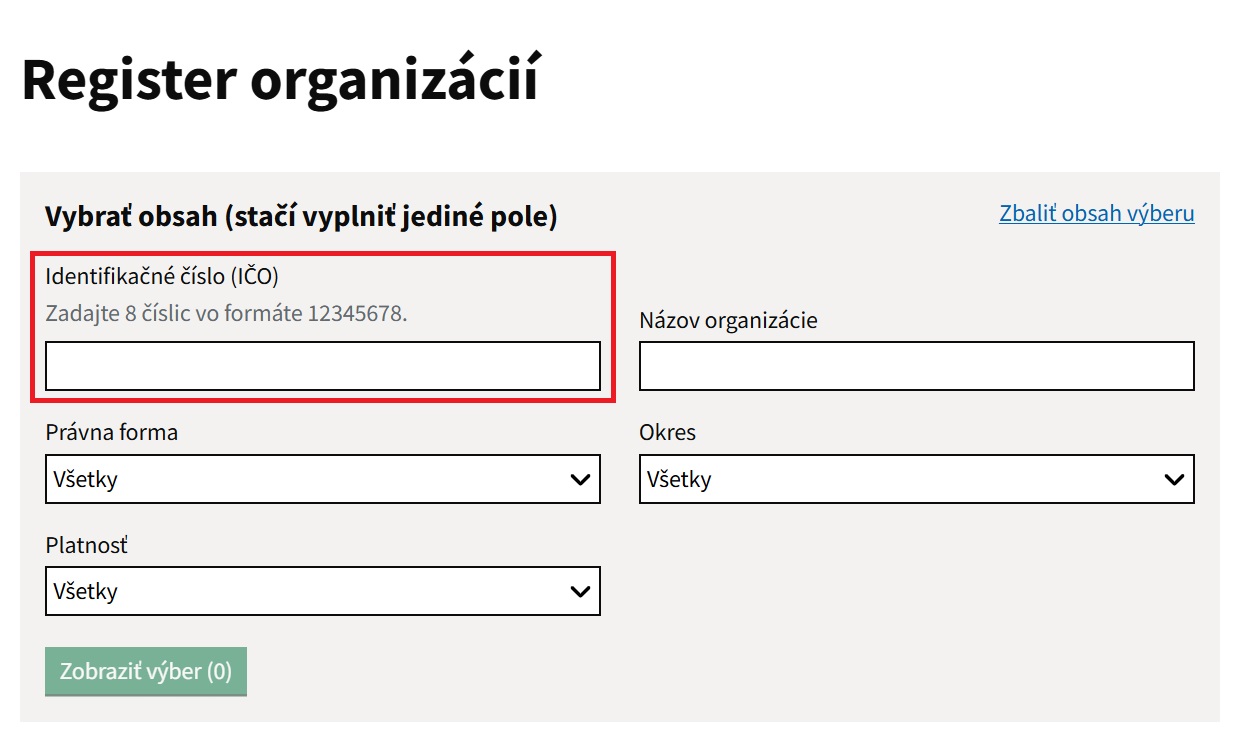
Task: Click the Právna forma label
Action: pos(111,433)
